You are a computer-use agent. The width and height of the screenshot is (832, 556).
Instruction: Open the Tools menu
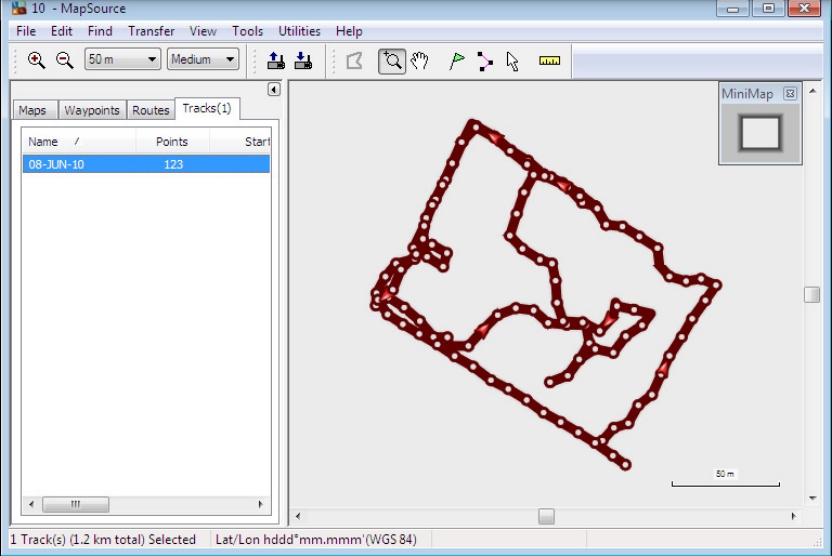[x=247, y=31]
